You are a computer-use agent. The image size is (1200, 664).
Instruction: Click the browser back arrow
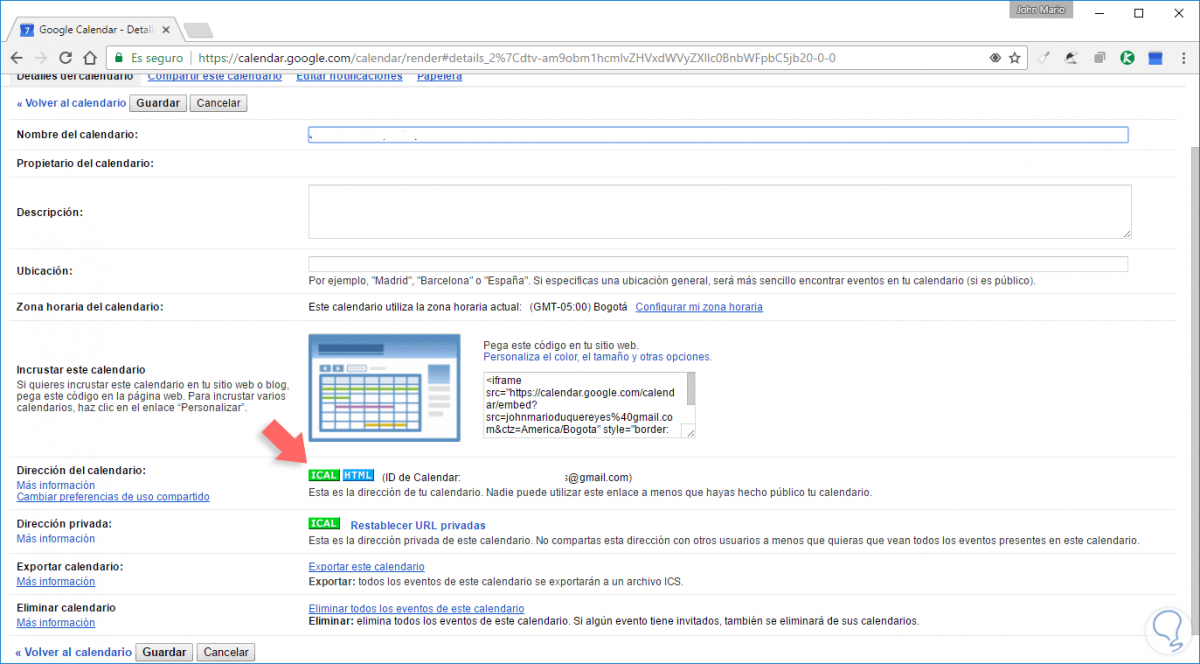point(18,58)
